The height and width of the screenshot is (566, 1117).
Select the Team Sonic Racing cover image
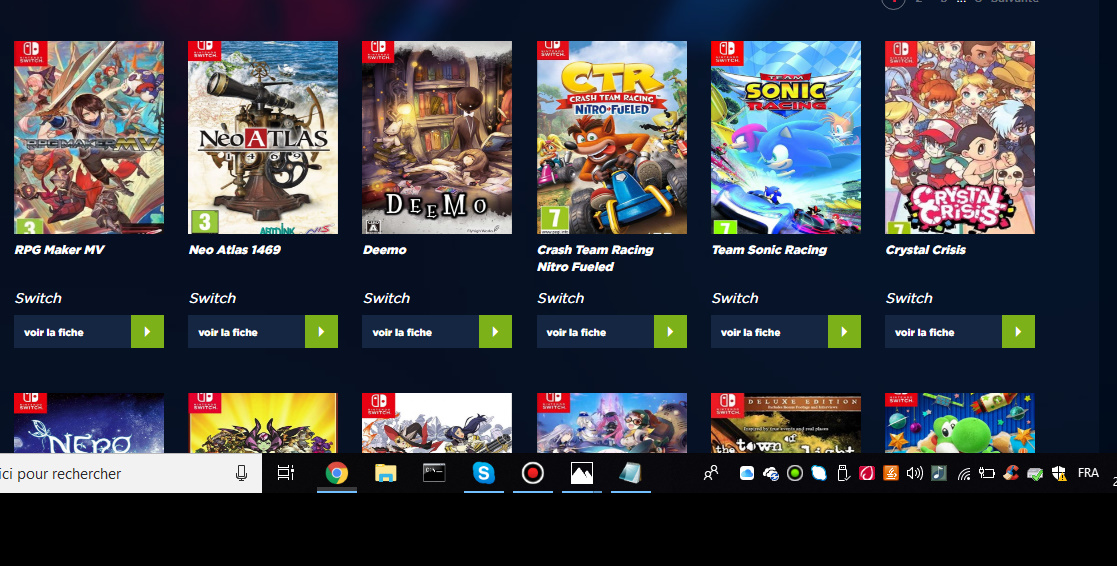click(786, 137)
